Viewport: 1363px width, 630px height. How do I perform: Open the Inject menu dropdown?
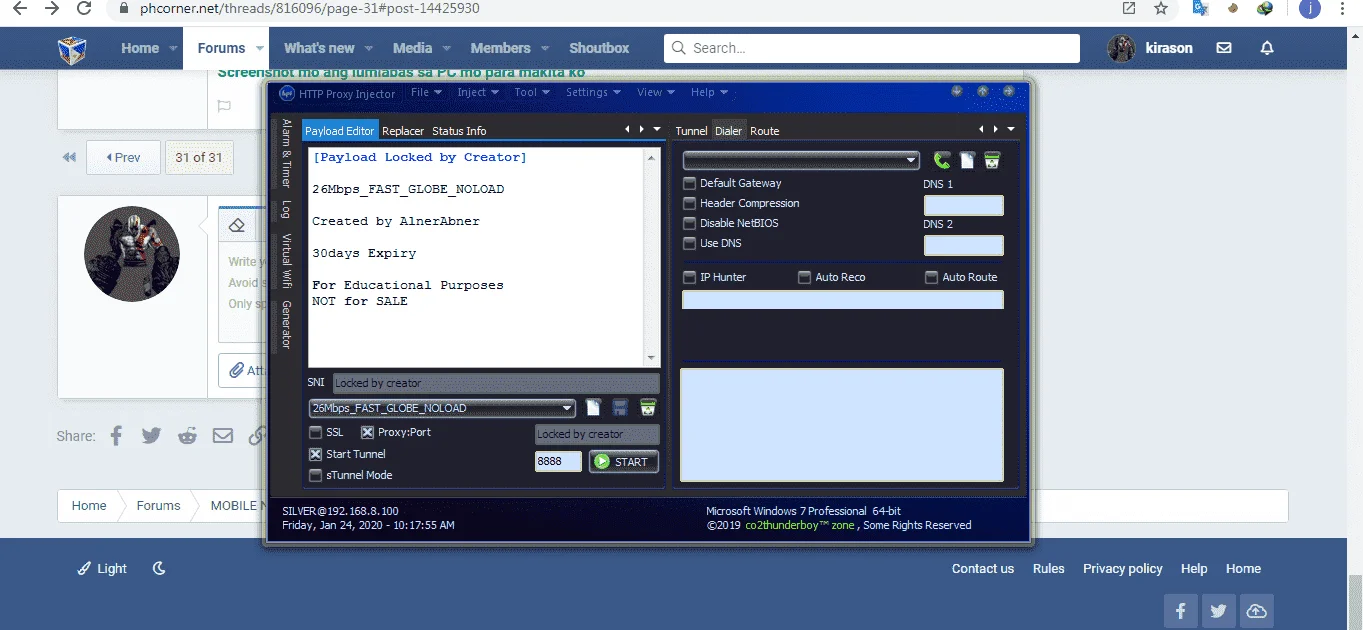click(477, 92)
